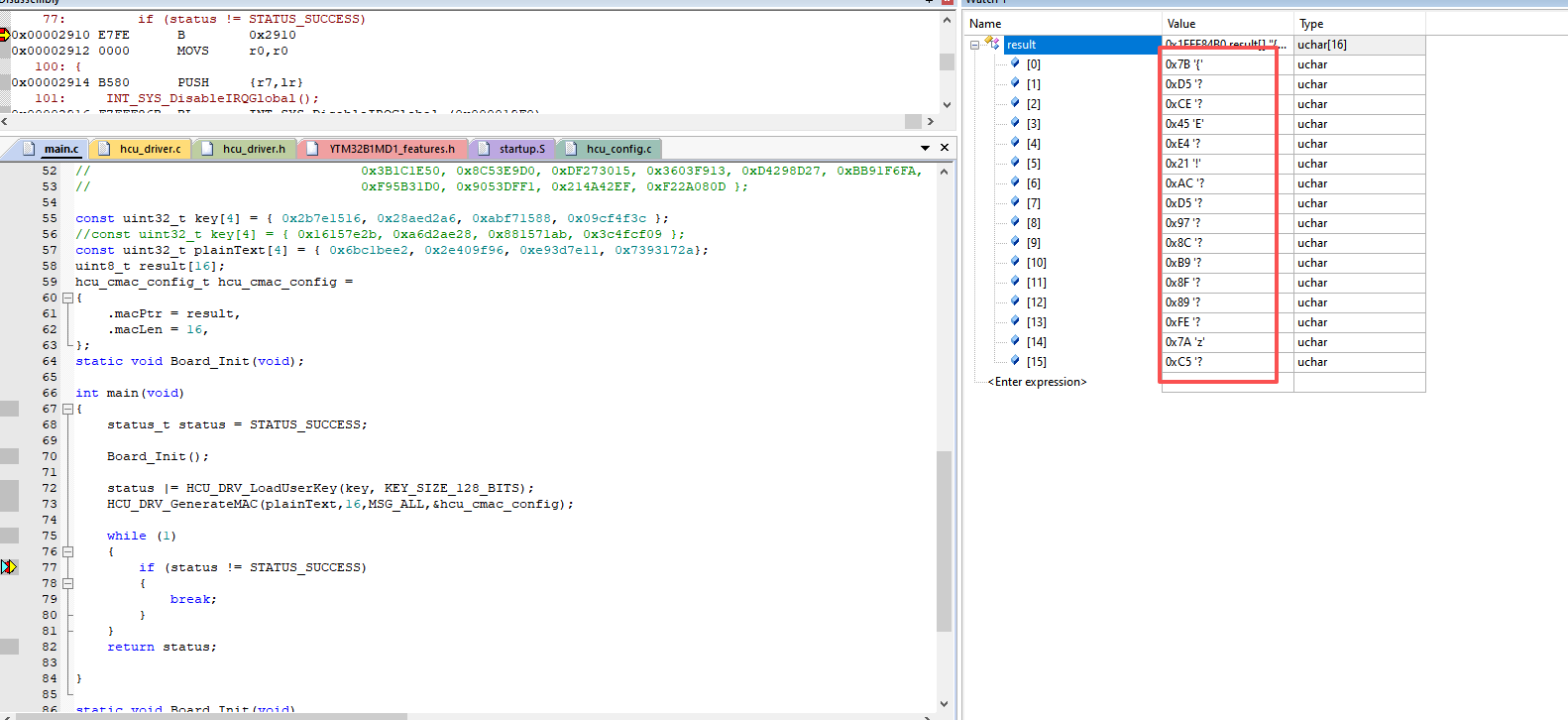Switch to the hcu_driver.h tab

(x=253, y=149)
